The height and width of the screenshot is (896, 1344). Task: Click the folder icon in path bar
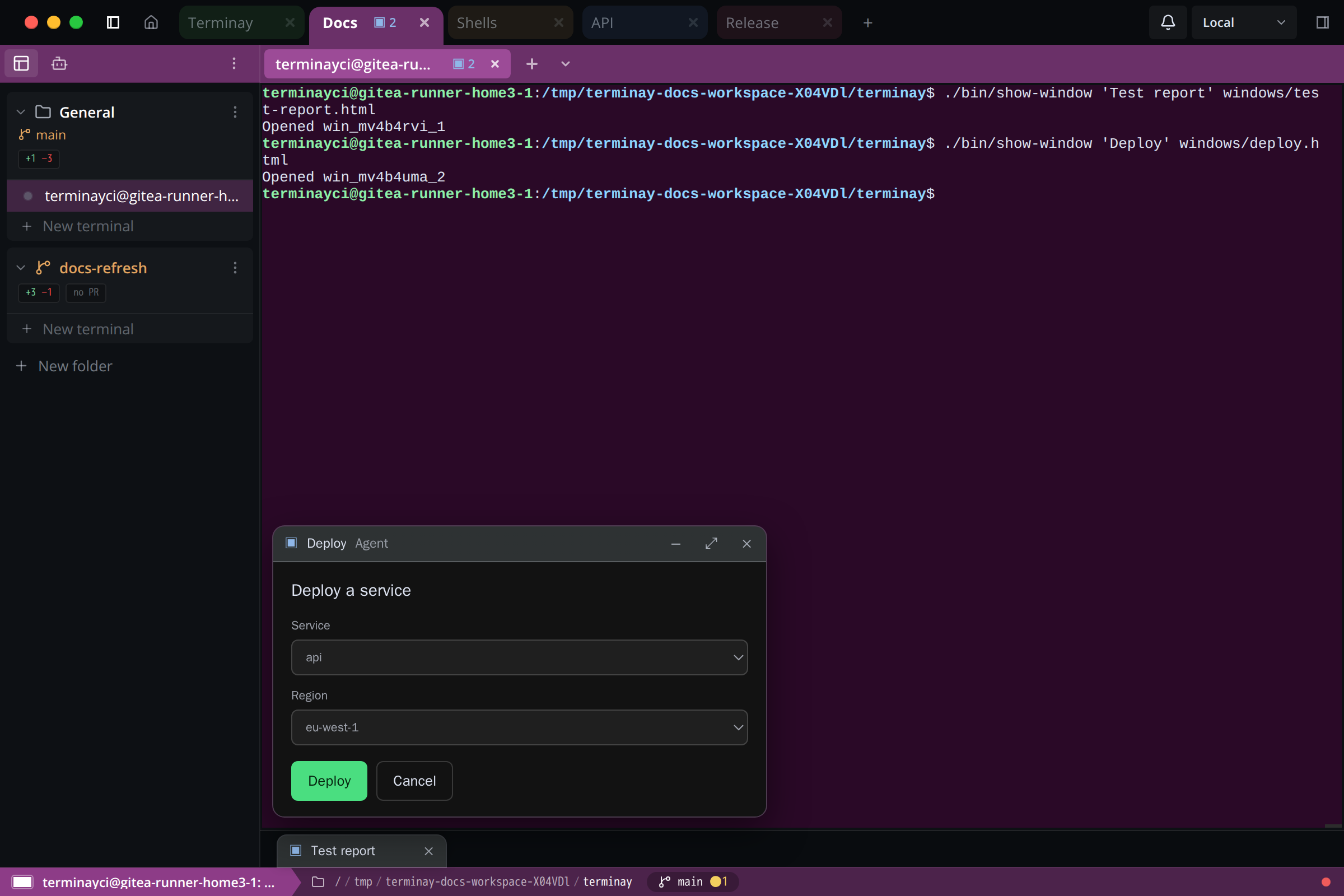tap(318, 881)
